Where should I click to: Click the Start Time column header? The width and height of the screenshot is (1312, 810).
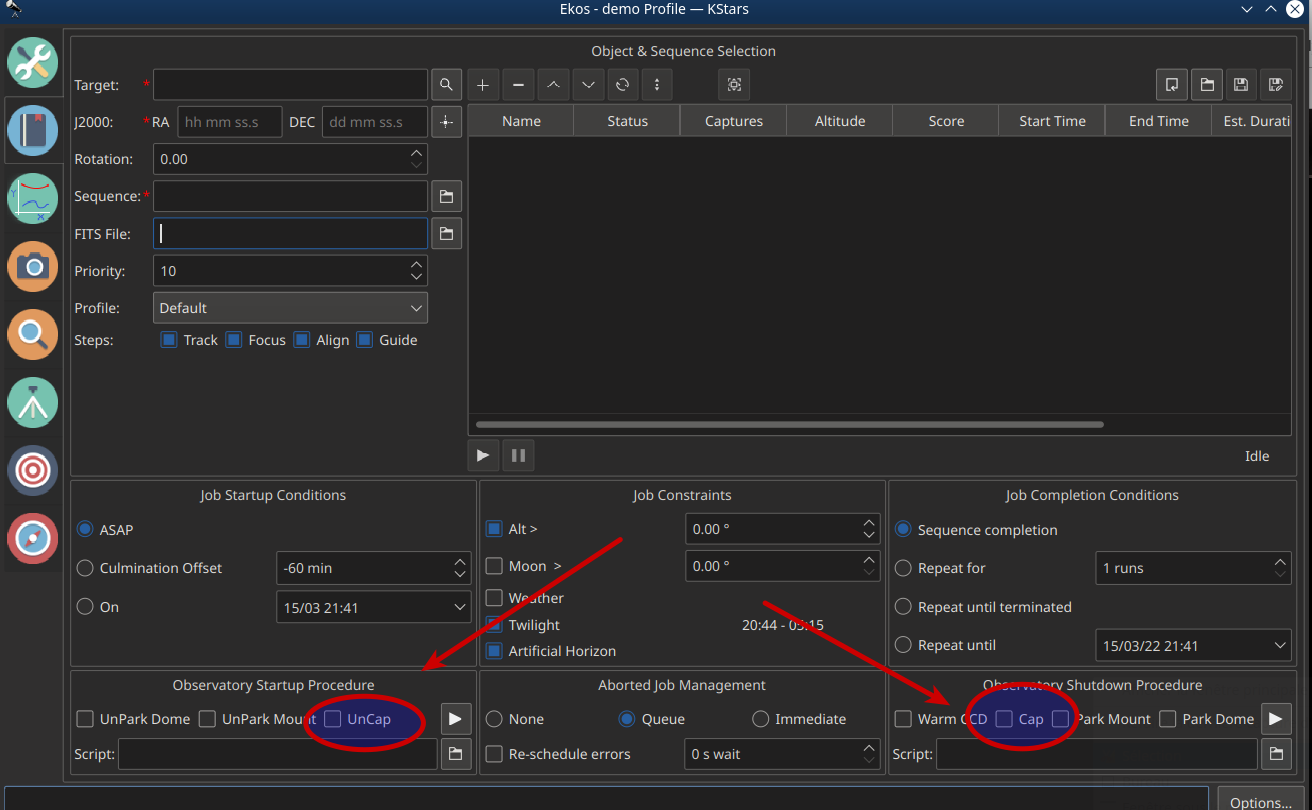1052,121
